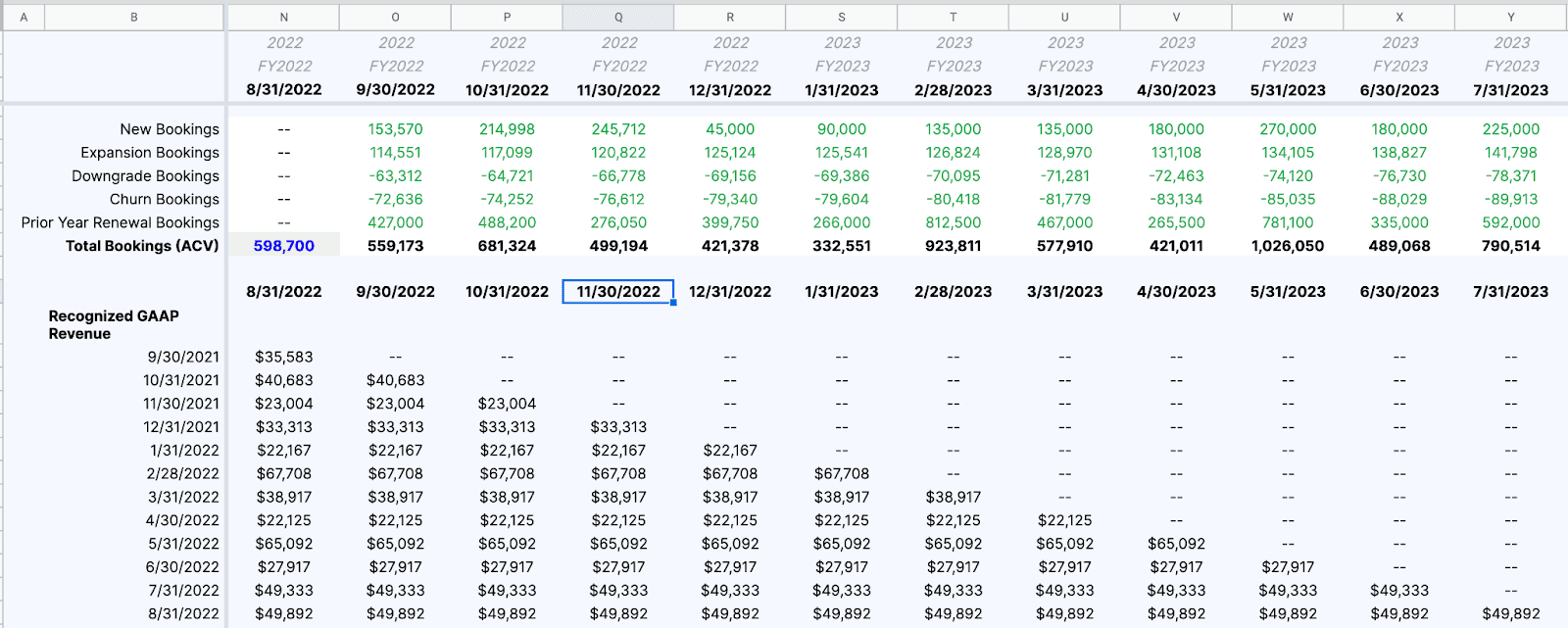This screenshot has height=628, width=1568.
Task: Click the column N header
Action: [x=284, y=17]
